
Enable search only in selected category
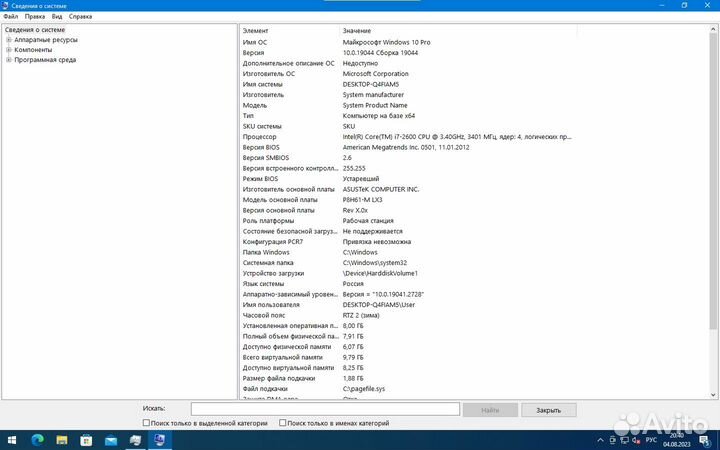(x=146, y=423)
